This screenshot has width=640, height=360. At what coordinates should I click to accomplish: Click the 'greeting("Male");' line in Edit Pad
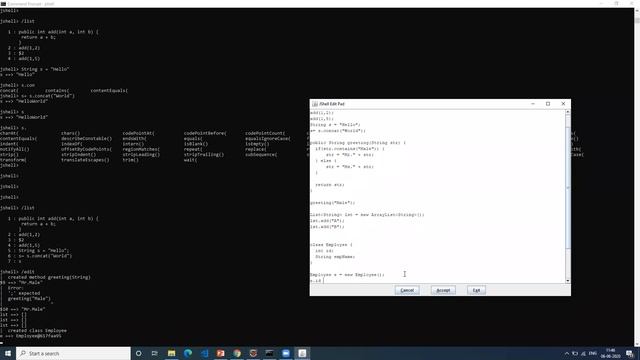333,202
